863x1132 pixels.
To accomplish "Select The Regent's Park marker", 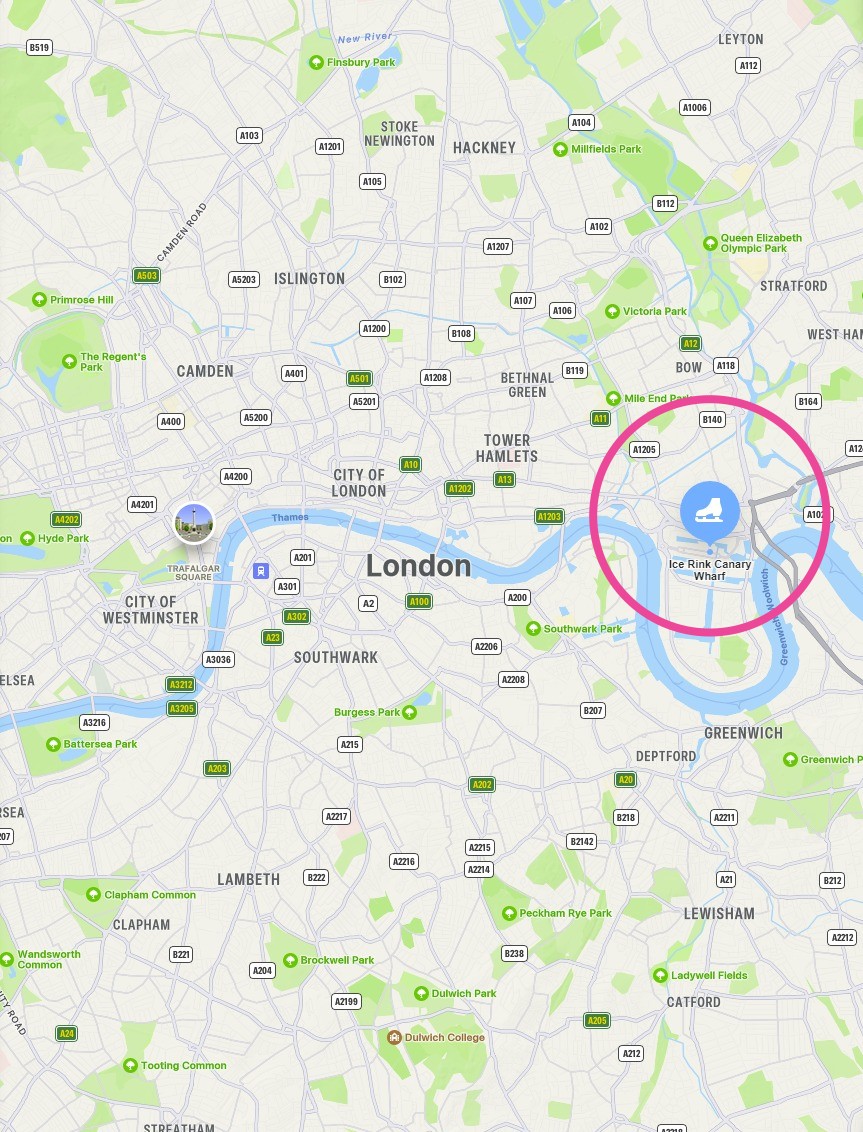I will click(x=69, y=362).
